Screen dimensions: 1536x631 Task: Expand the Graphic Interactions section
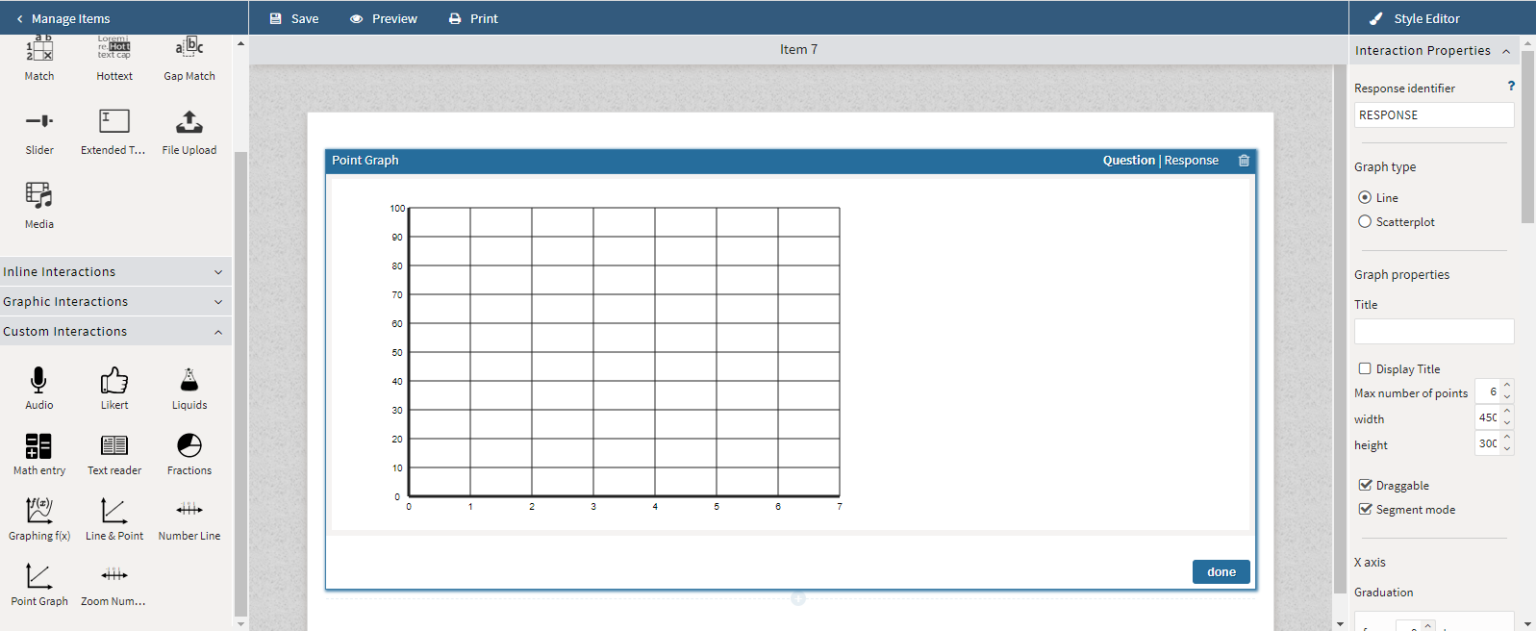tap(115, 301)
